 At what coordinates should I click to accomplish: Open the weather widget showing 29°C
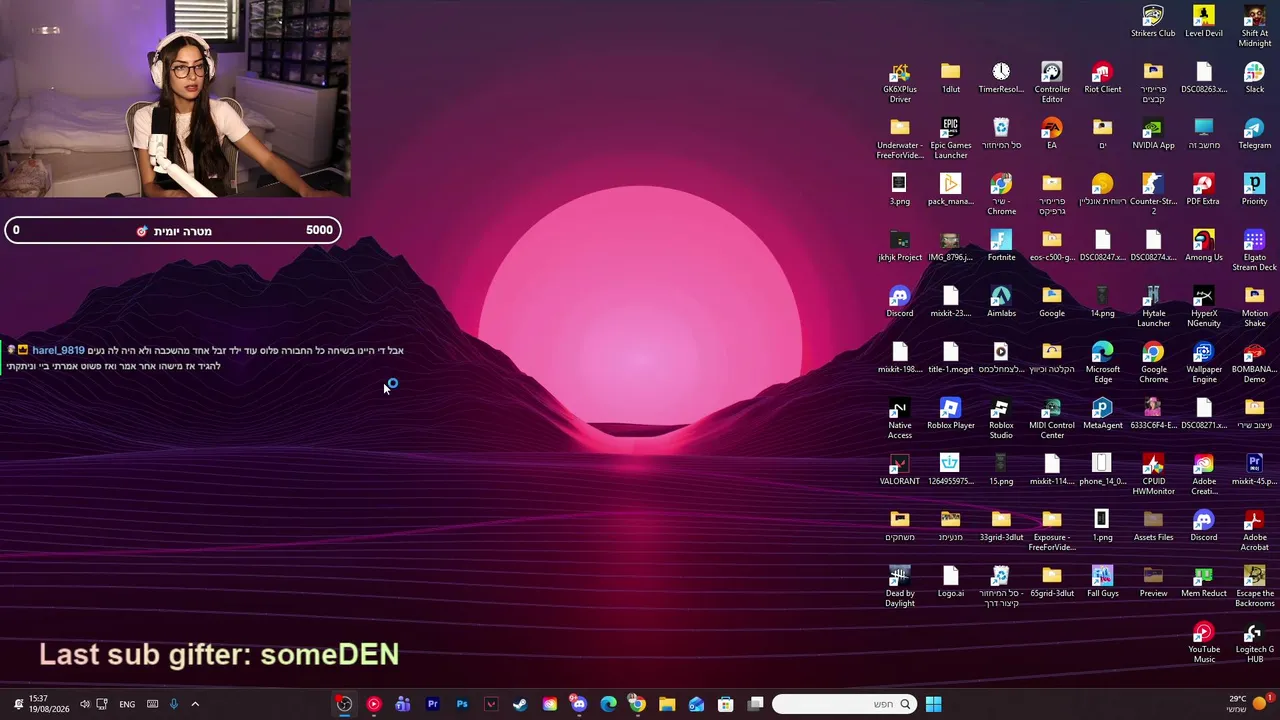(1246, 704)
